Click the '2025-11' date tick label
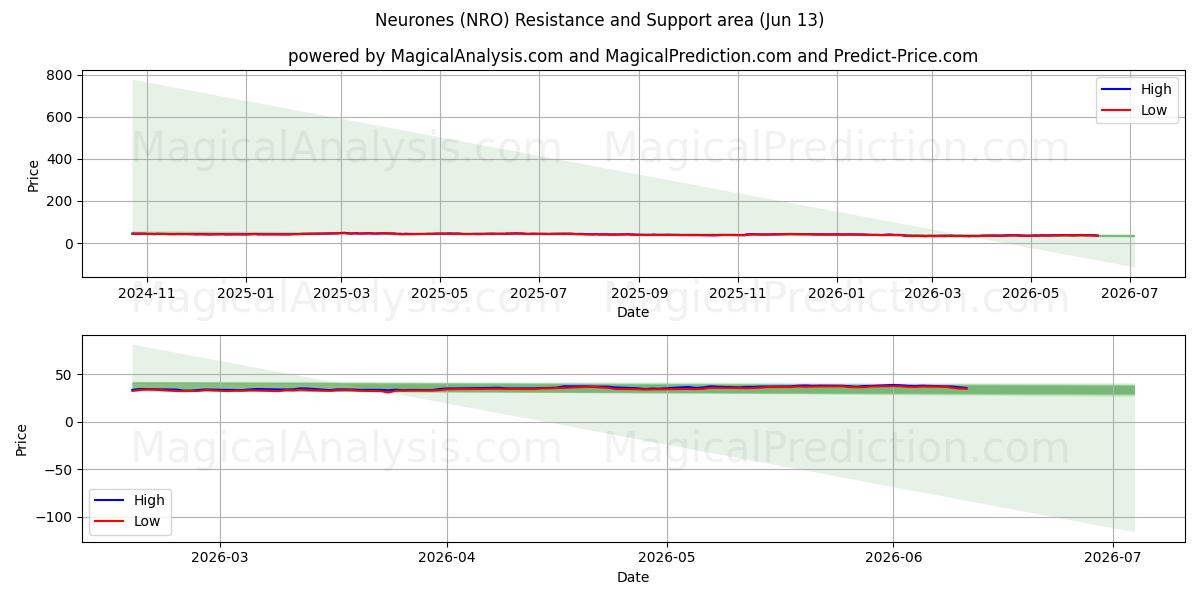Image resolution: width=1200 pixels, height=600 pixels. pyautogui.click(x=738, y=293)
